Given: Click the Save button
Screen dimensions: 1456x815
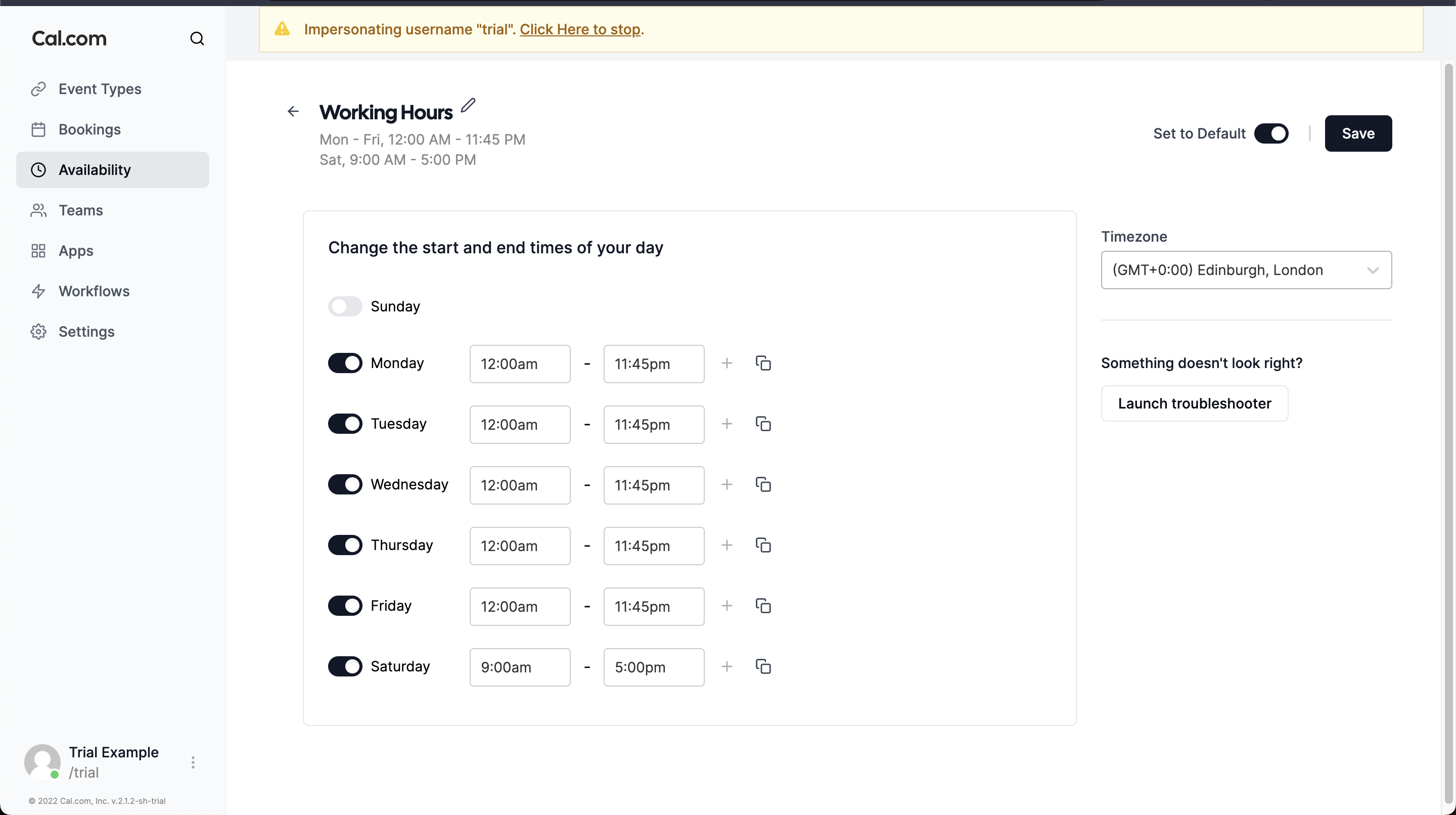Looking at the screenshot, I should pos(1358,133).
